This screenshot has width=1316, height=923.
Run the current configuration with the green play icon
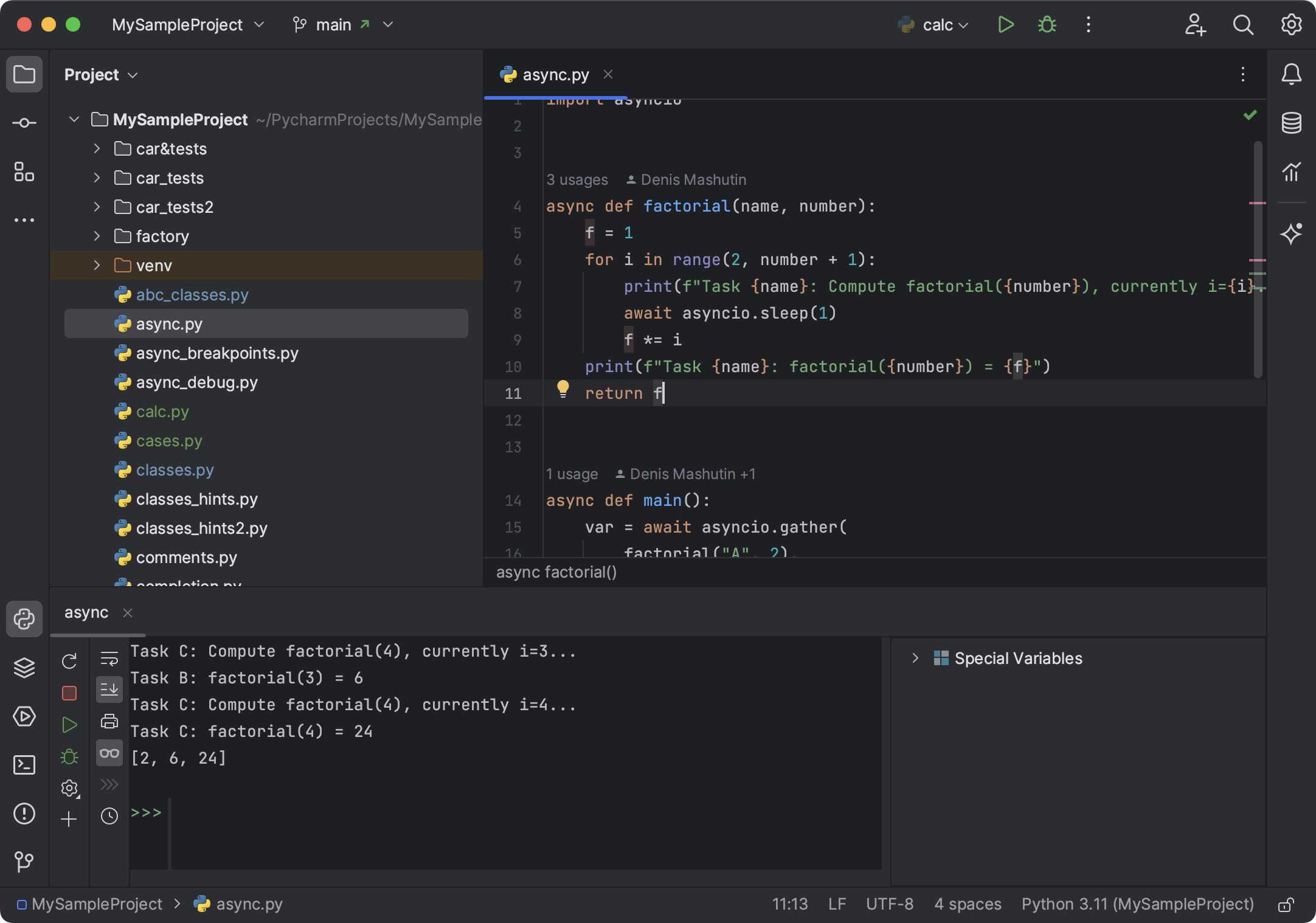coord(1005,25)
